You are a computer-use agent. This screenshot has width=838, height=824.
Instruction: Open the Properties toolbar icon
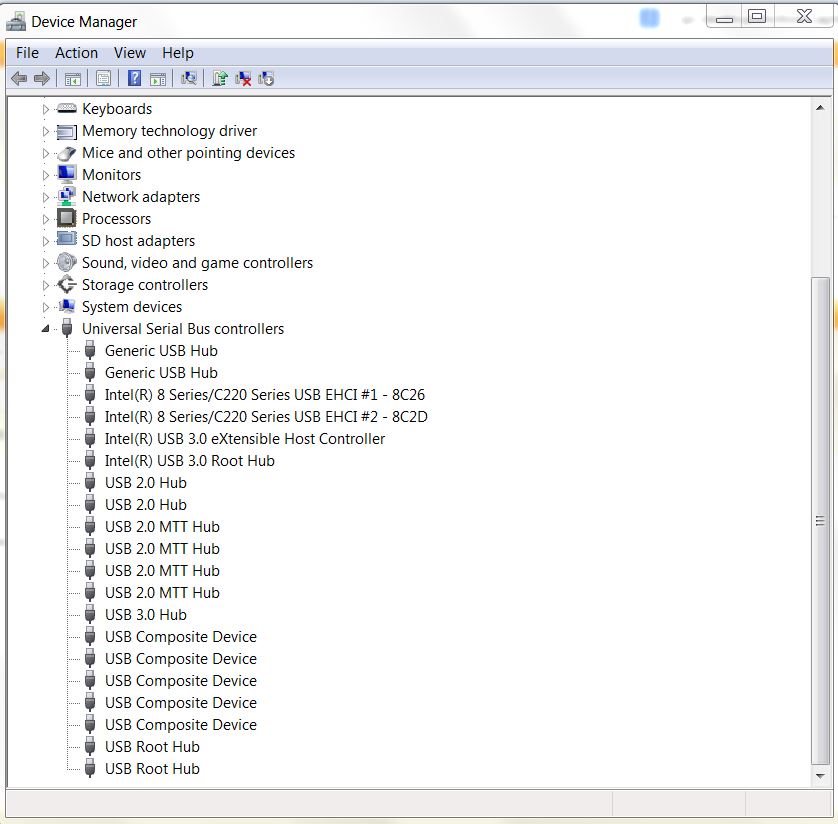pos(104,79)
